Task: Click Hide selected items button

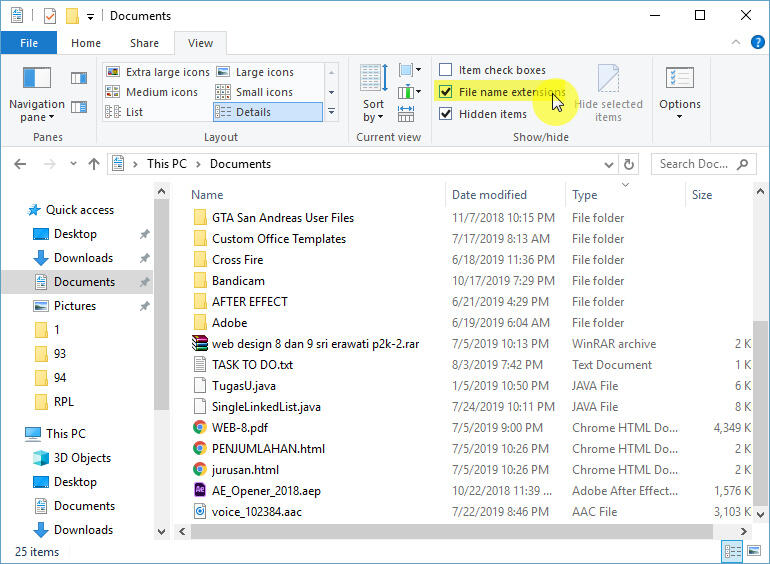Action: pyautogui.click(x=608, y=93)
